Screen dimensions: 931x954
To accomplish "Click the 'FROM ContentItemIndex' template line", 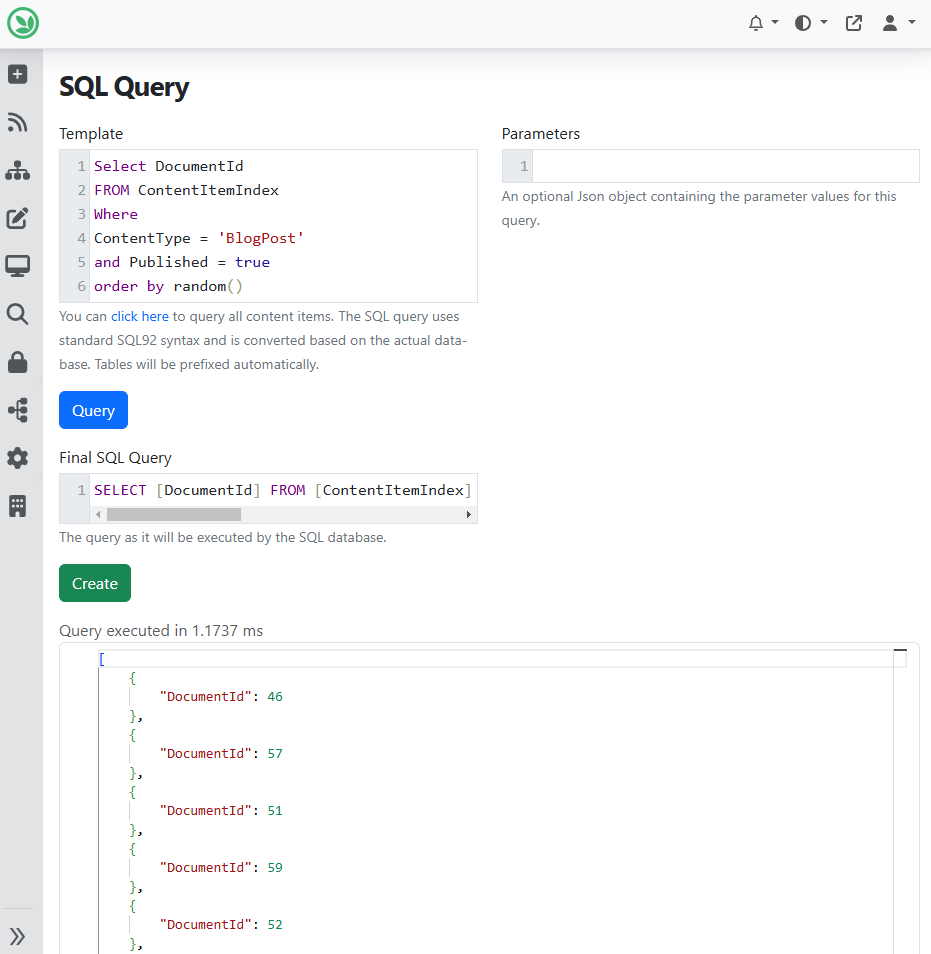I will [x=186, y=190].
